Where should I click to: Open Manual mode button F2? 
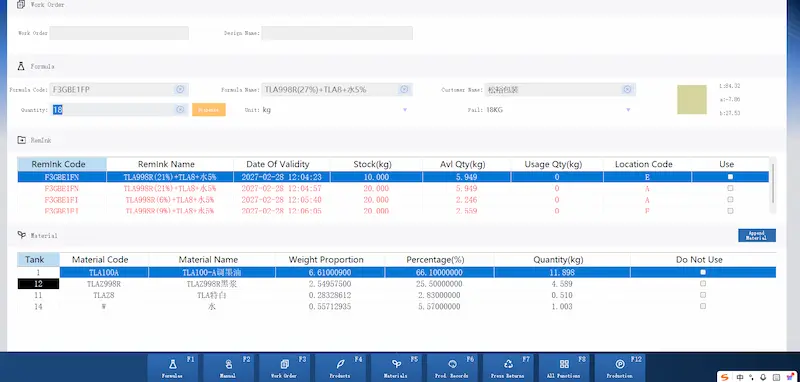point(228,367)
